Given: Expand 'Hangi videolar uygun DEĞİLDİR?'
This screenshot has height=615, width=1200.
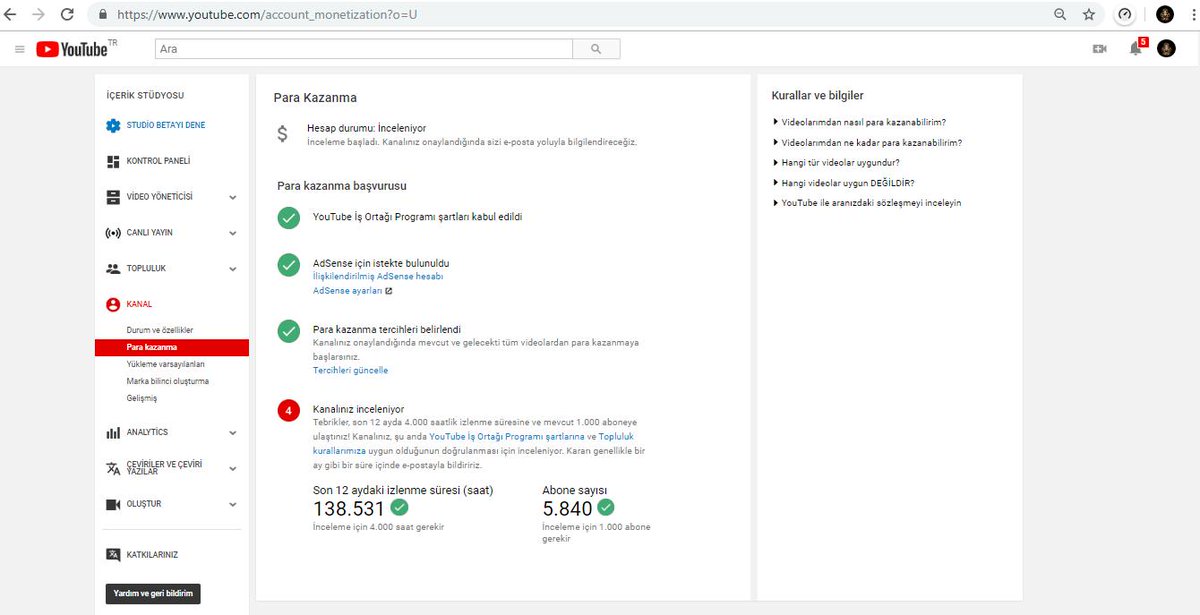Looking at the screenshot, I should (844, 183).
